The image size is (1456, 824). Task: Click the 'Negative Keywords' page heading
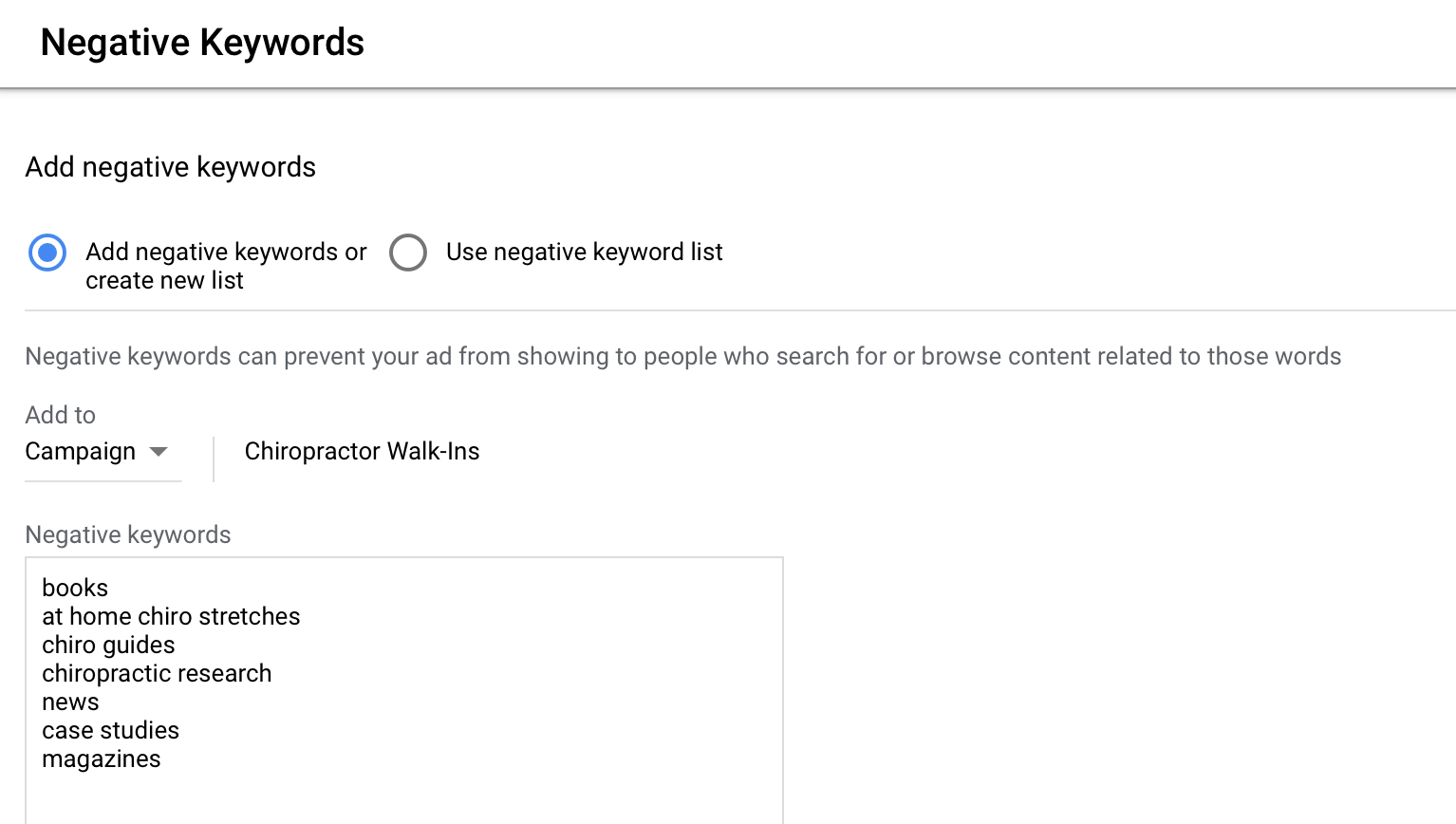point(201,42)
